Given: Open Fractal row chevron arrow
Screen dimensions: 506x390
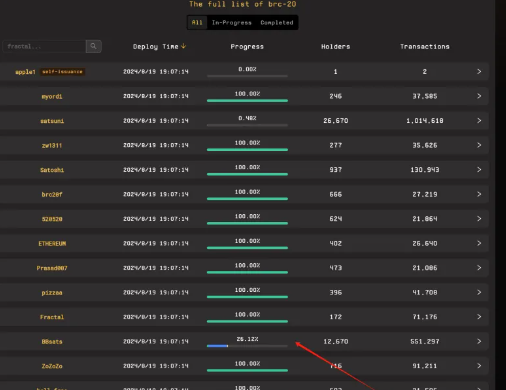Looking at the screenshot, I should click(x=479, y=317).
